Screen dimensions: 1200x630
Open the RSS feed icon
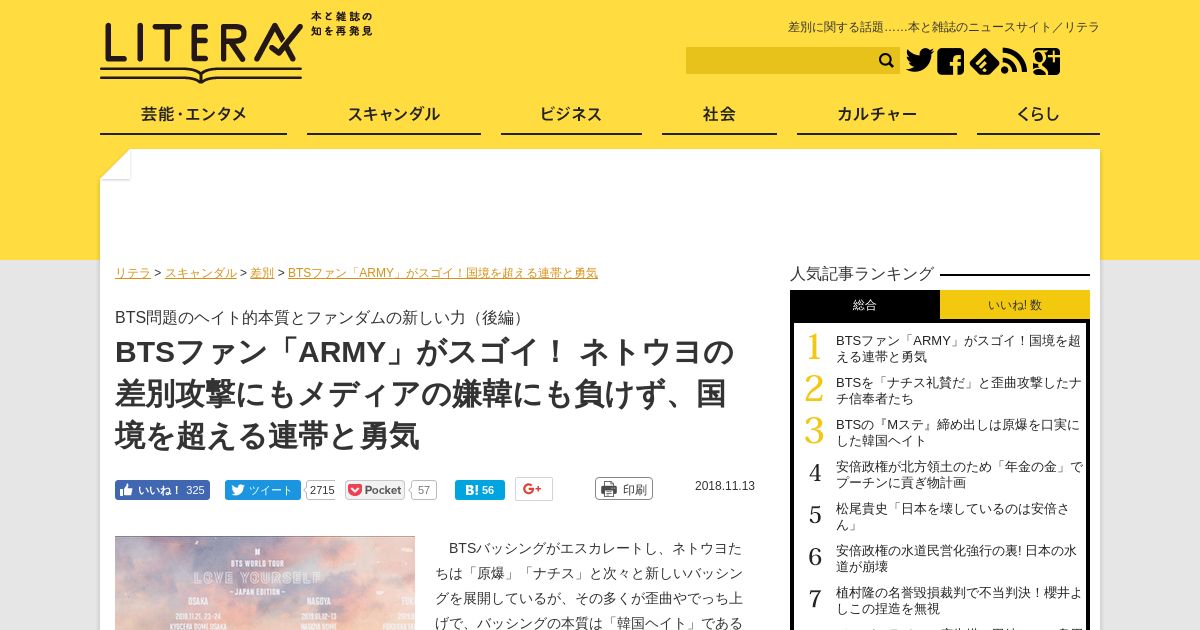[1014, 62]
